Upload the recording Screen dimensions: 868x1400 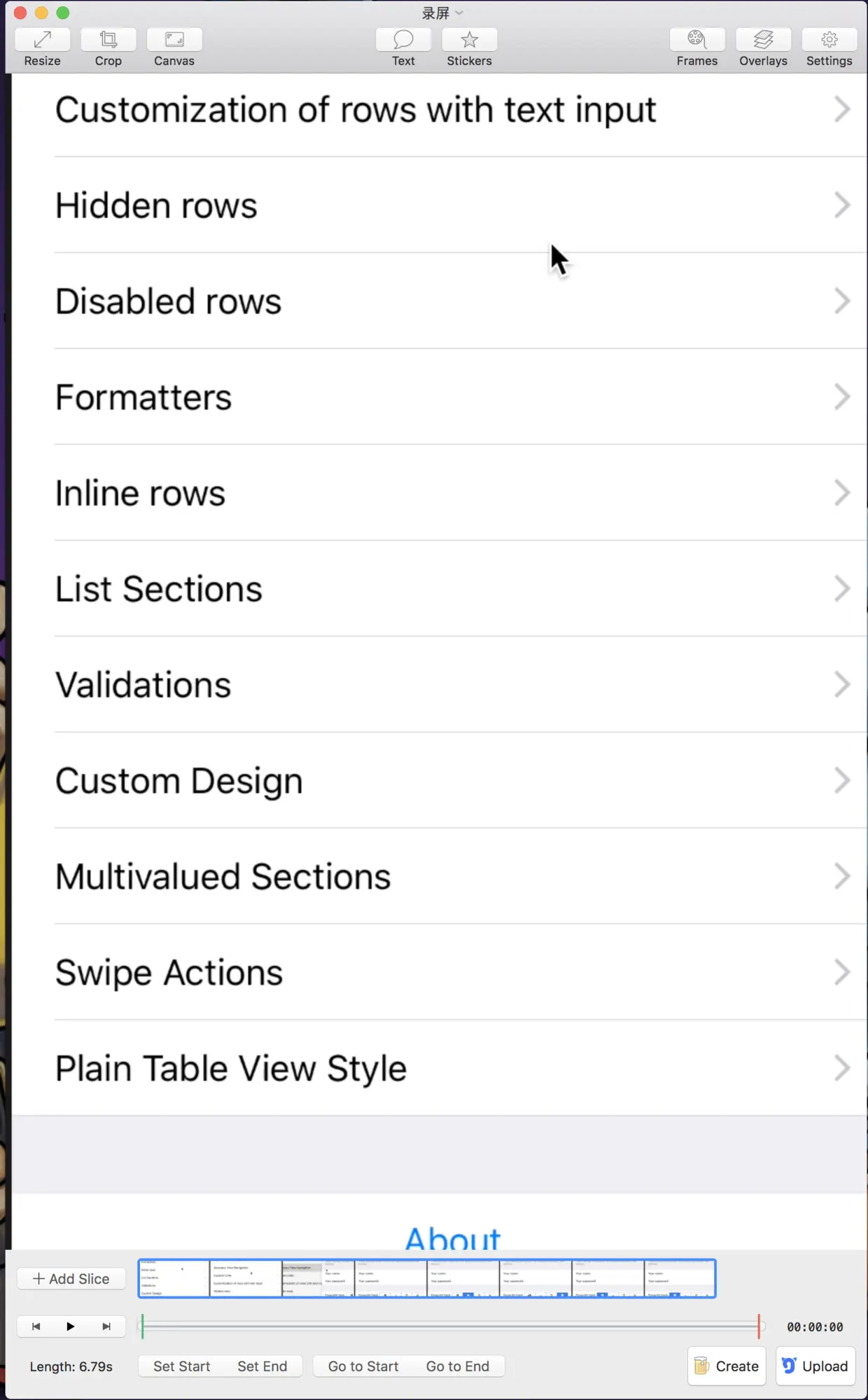pos(815,1366)
